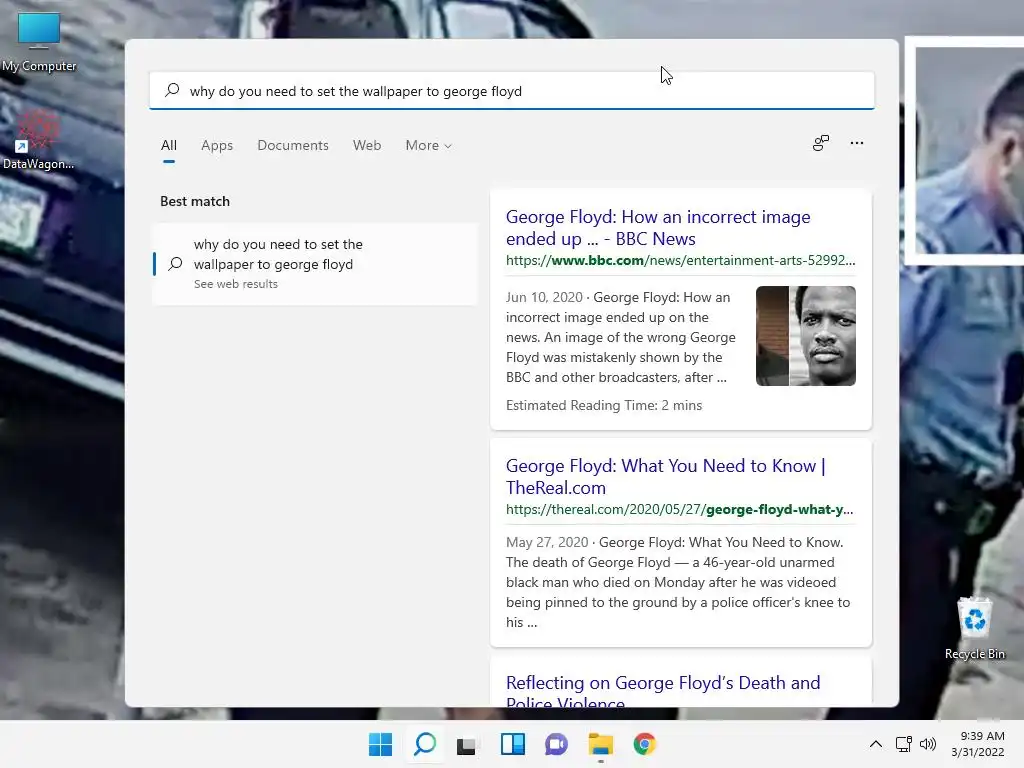
Task: Click See web results under best match
Action: coord(236,284)
